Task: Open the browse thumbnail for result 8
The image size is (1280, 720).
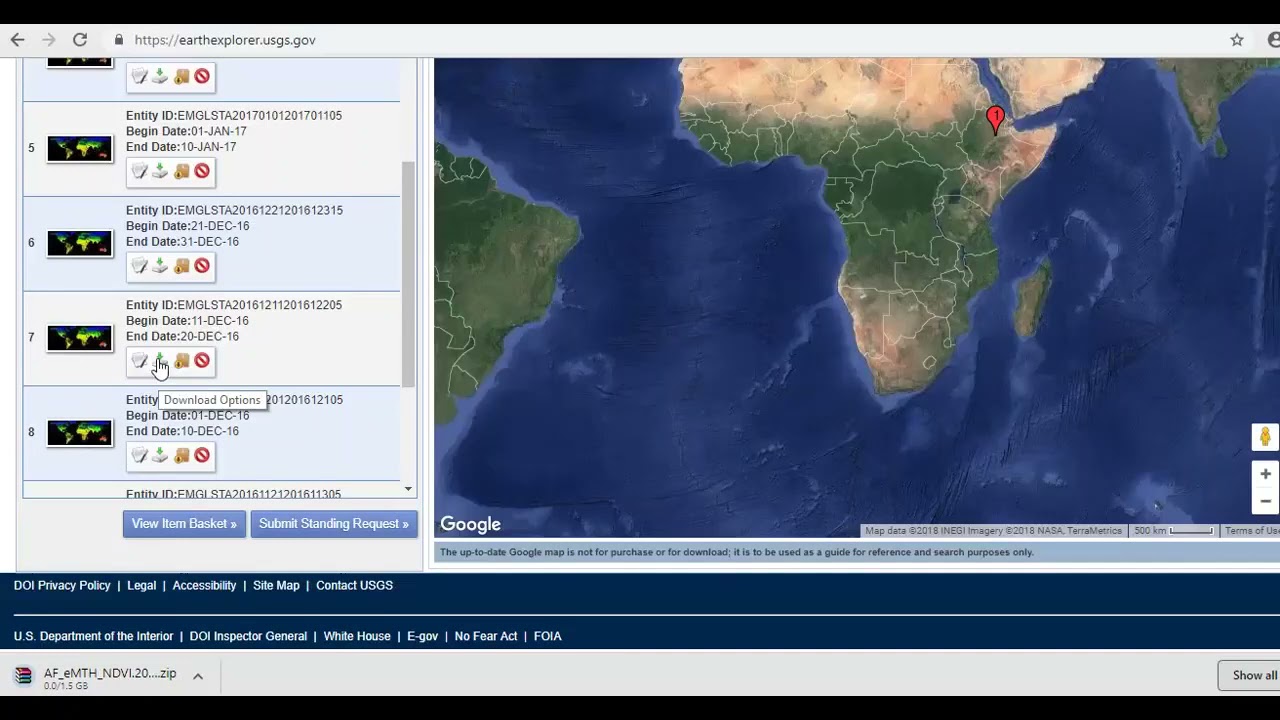Action: (80, 433)
